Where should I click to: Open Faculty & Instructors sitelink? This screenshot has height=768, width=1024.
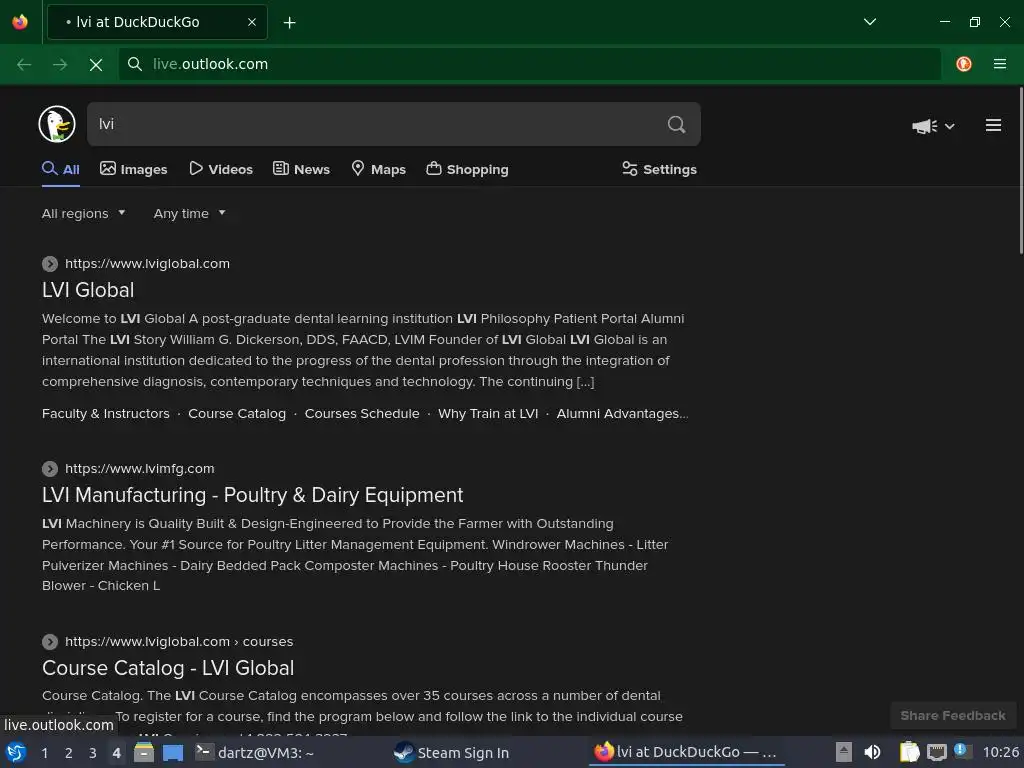106,413
